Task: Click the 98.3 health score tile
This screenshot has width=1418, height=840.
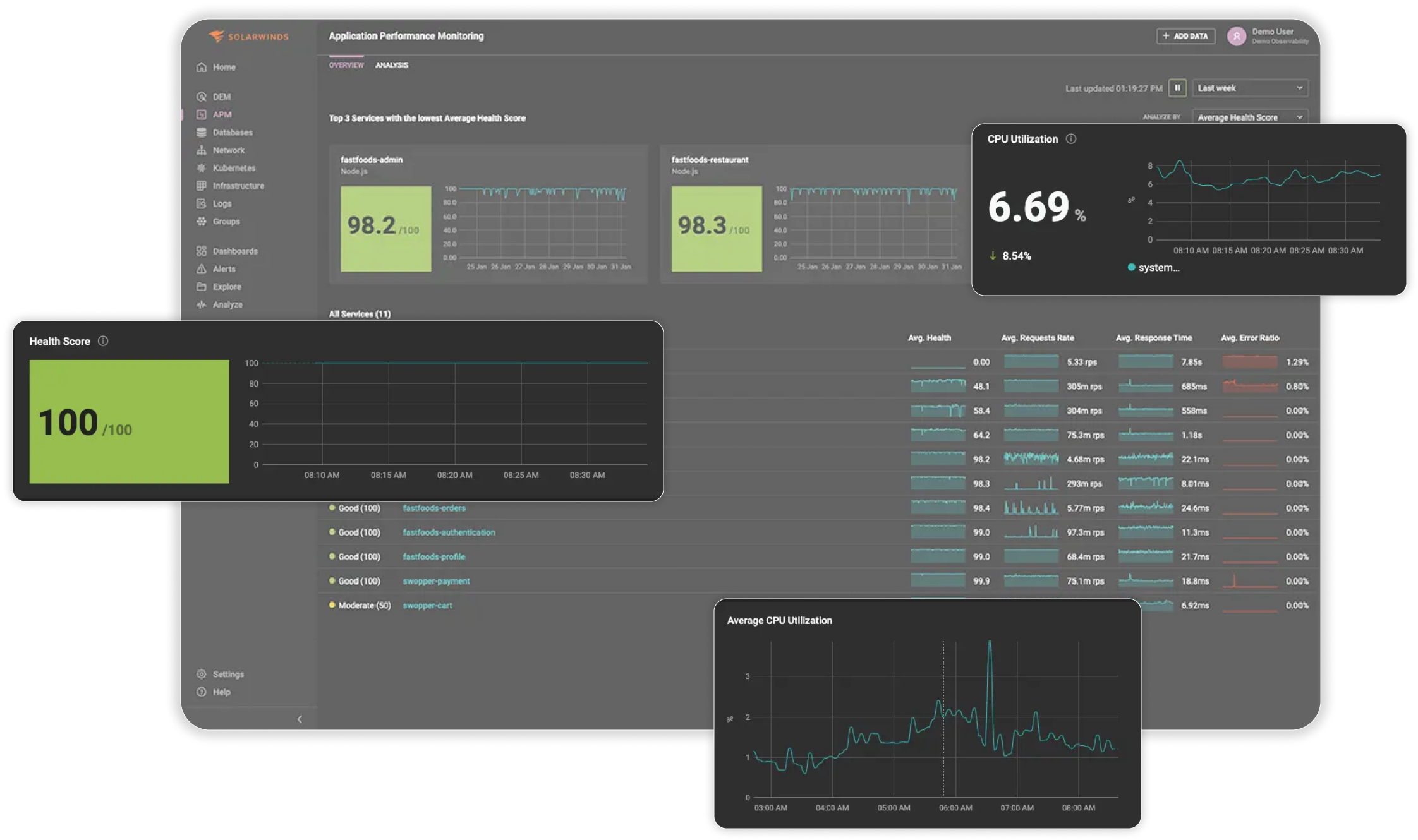Action: click(x=717, y=229)
